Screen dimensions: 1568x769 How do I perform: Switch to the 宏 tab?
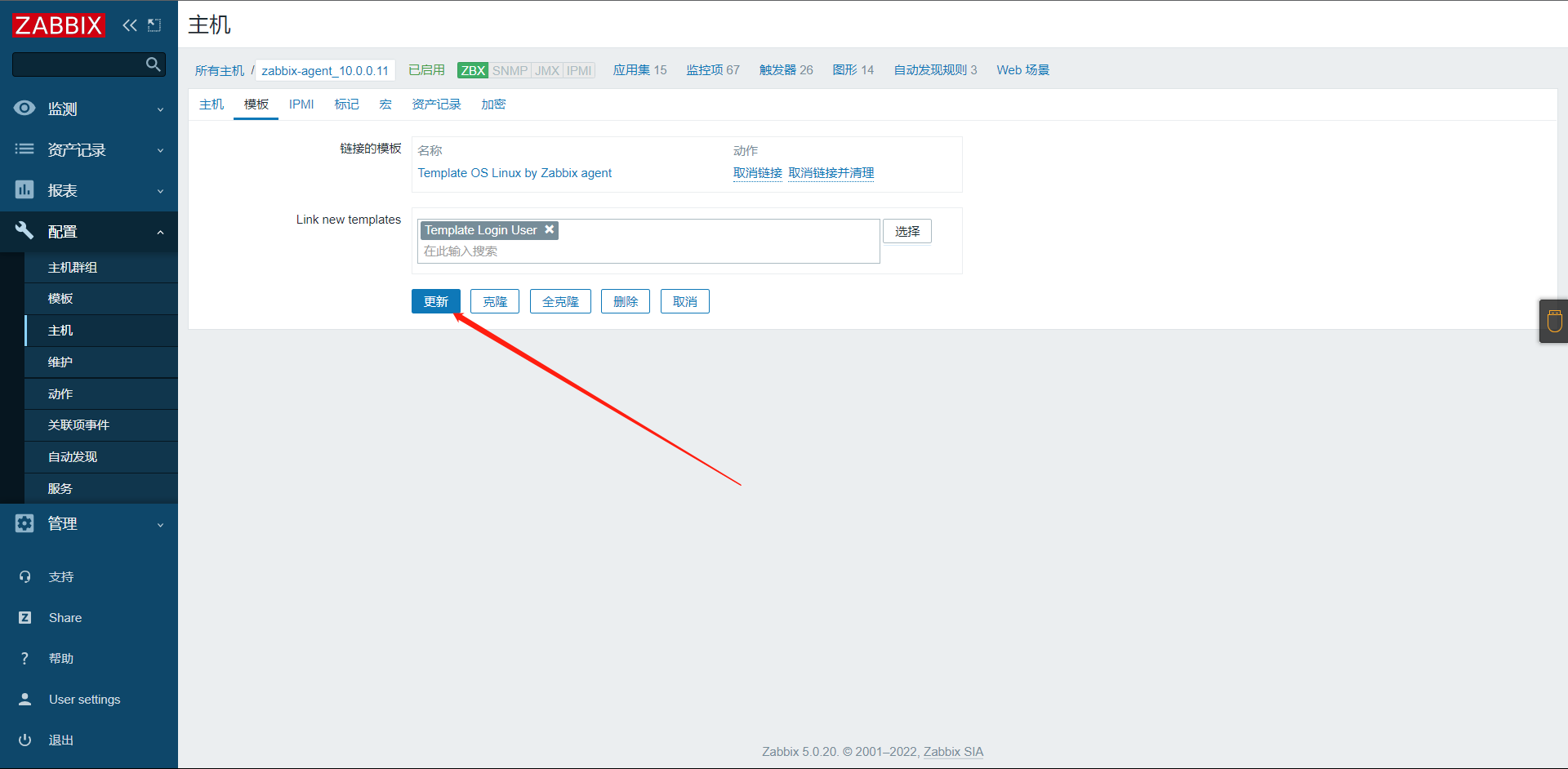(385, 104)
